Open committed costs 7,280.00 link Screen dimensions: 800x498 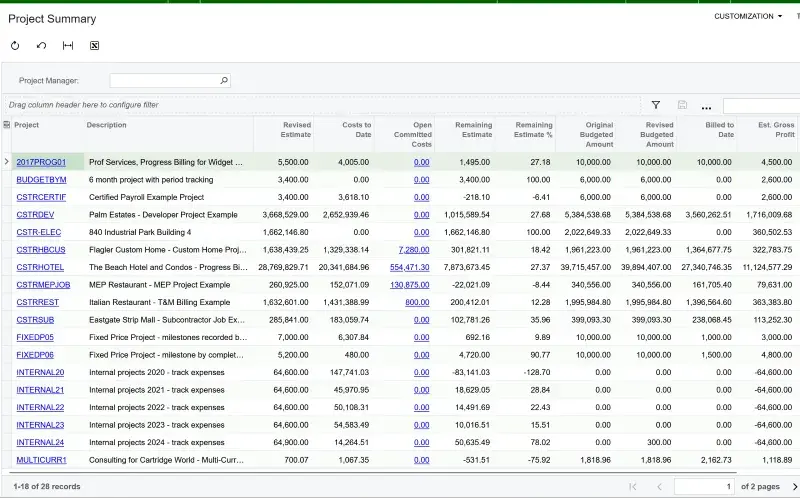click(x=414, y=250)
